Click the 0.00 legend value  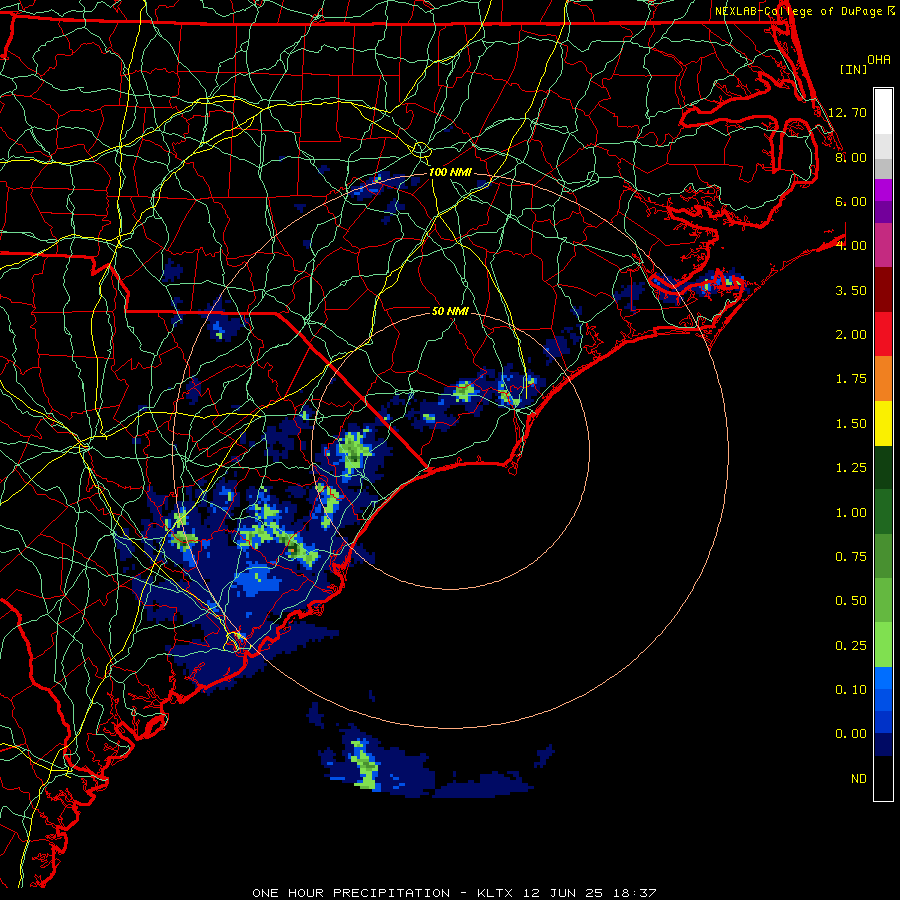(851, 734)
